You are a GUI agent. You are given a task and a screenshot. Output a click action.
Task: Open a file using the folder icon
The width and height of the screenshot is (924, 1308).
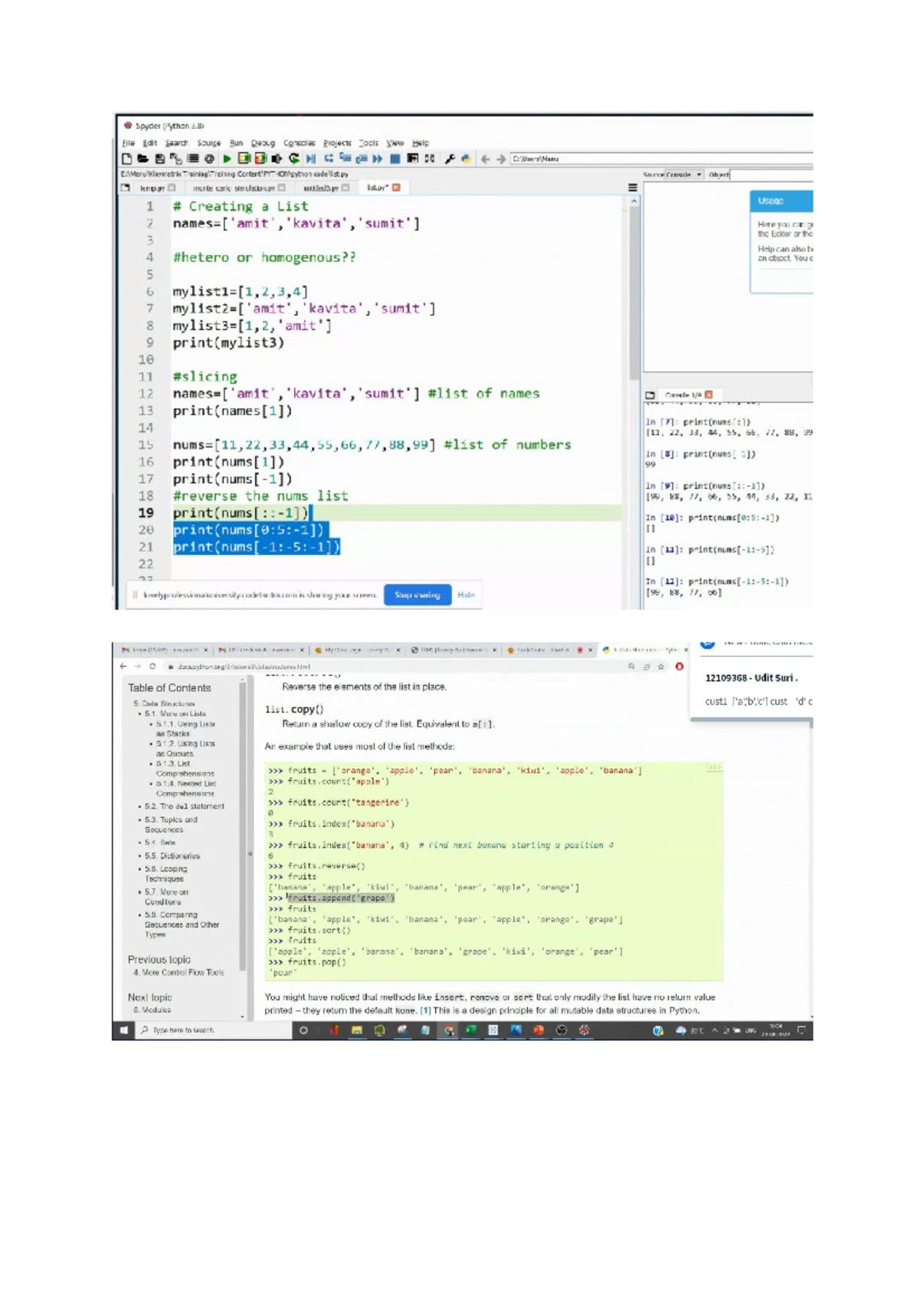pyautogui.click(x=143, y=159)
